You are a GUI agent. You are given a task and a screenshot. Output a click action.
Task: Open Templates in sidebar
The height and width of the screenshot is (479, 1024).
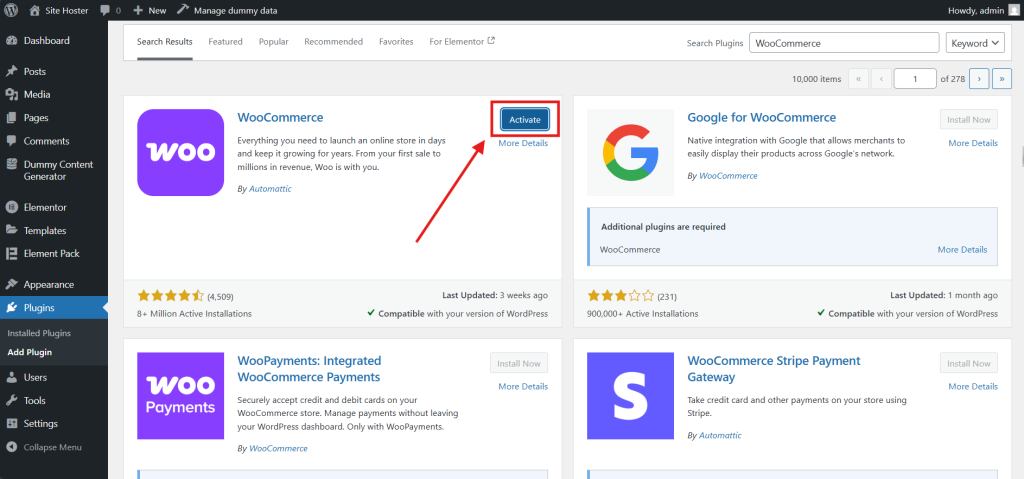pyautogui.click(x=45, y=231)
